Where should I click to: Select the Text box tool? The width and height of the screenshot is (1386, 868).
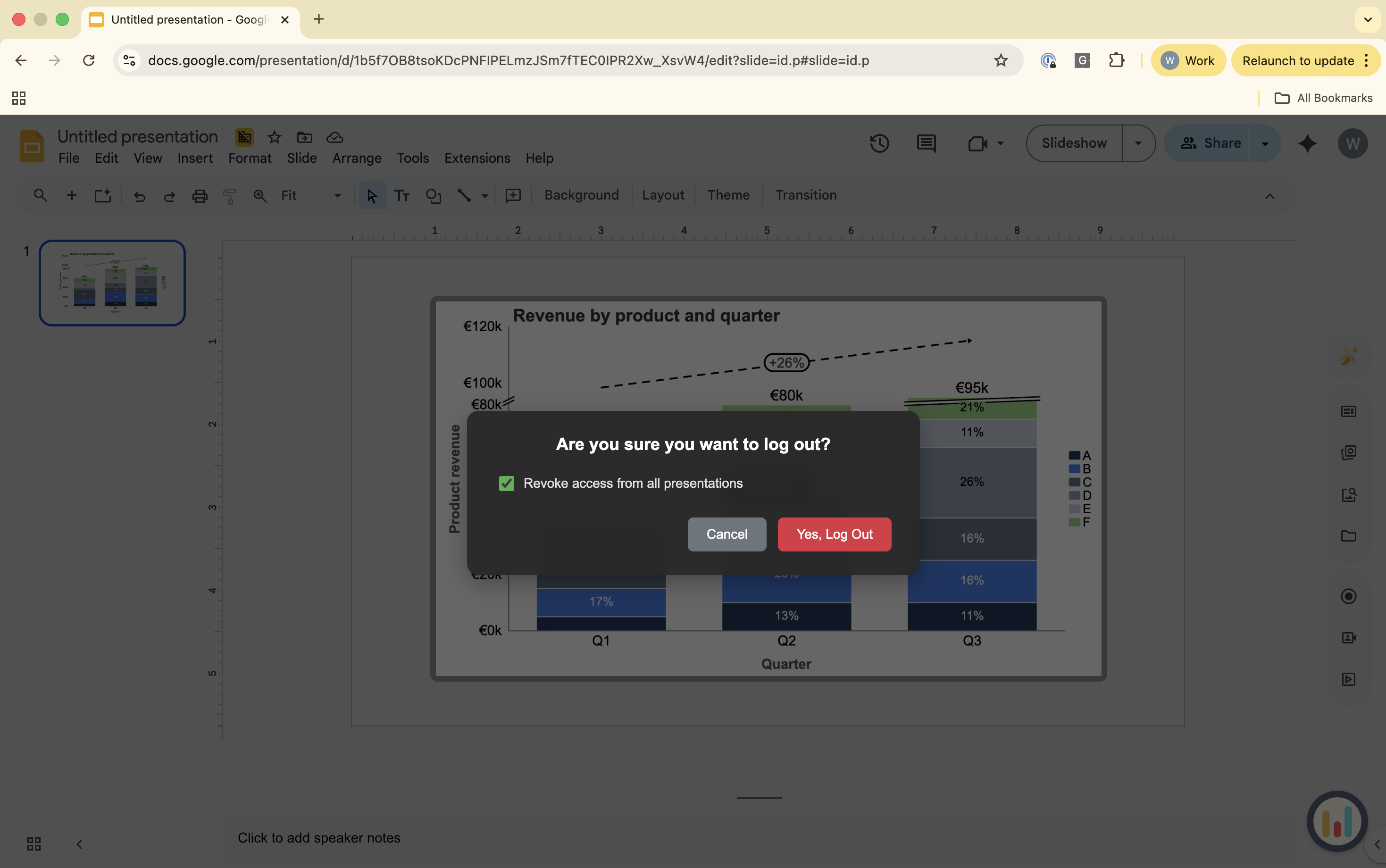[x=402, y=195]
